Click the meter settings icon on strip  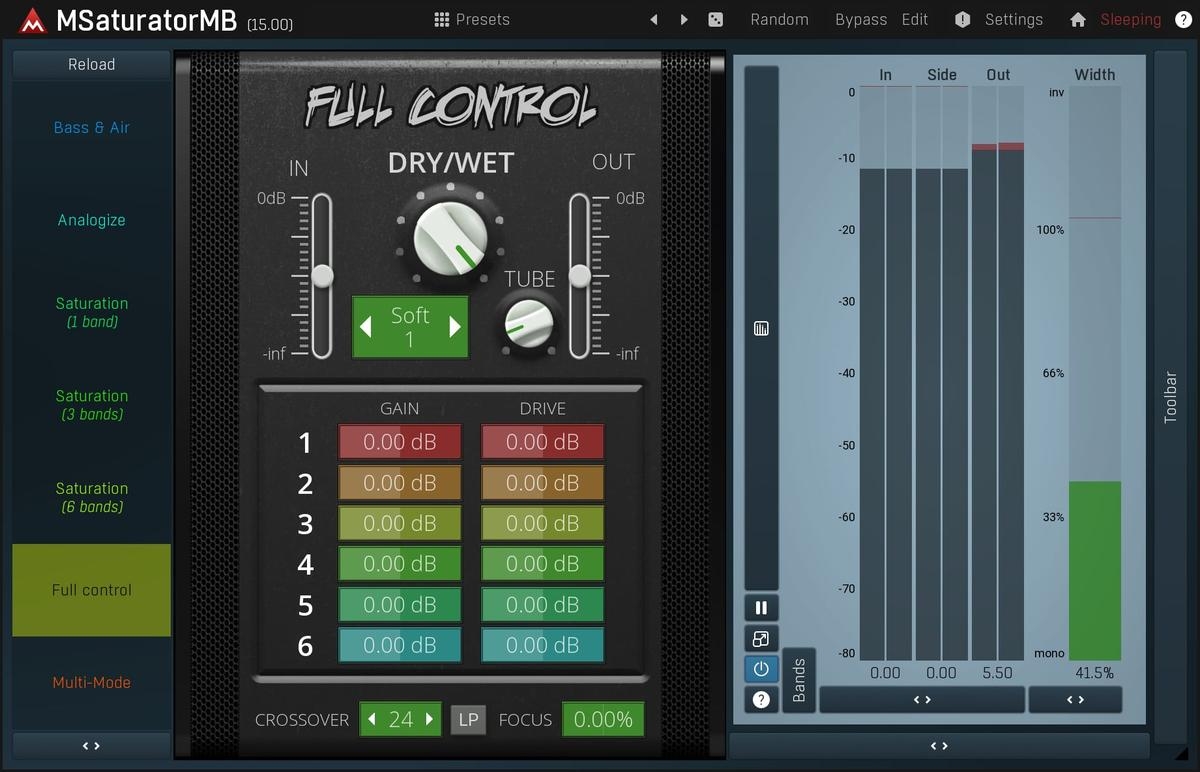click(x=761, y=329)
